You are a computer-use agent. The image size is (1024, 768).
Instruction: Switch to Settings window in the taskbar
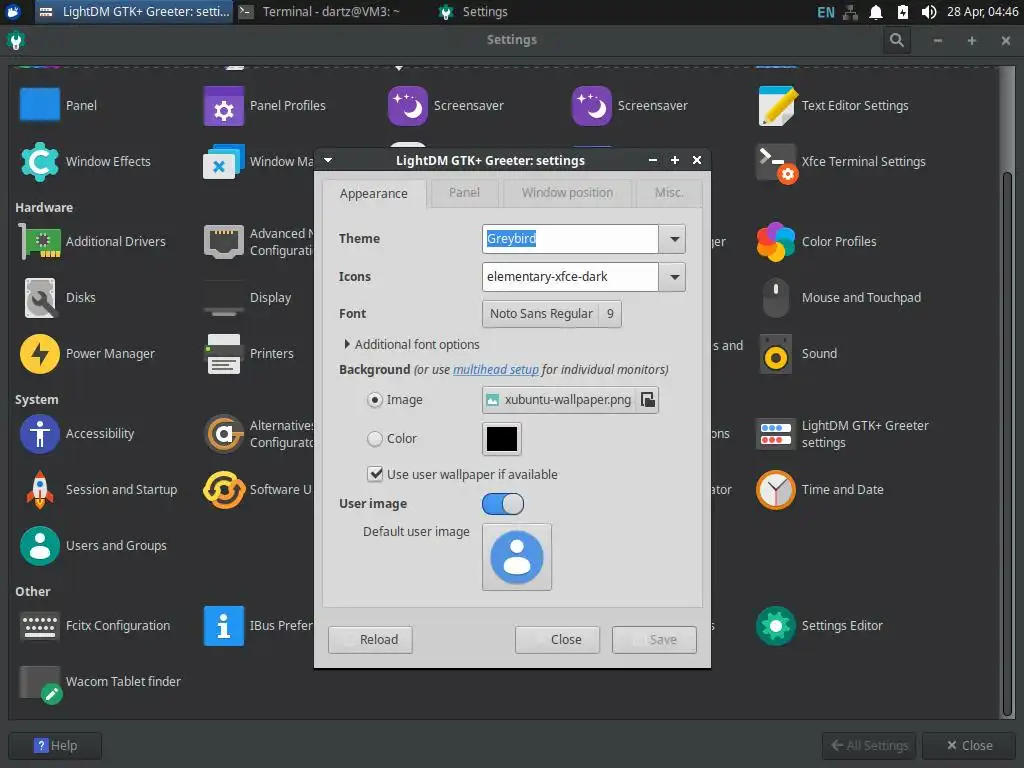click(474, 12)
